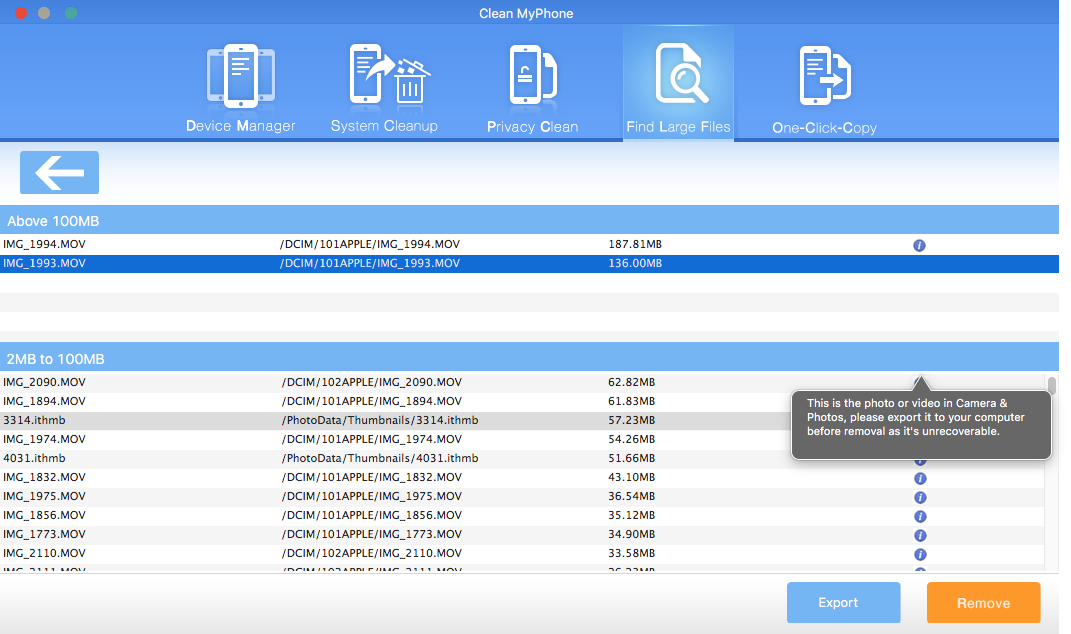The image size is (1071, 634).
Task: Click the 136.00MB size value
Action: (x=635, y=264)
